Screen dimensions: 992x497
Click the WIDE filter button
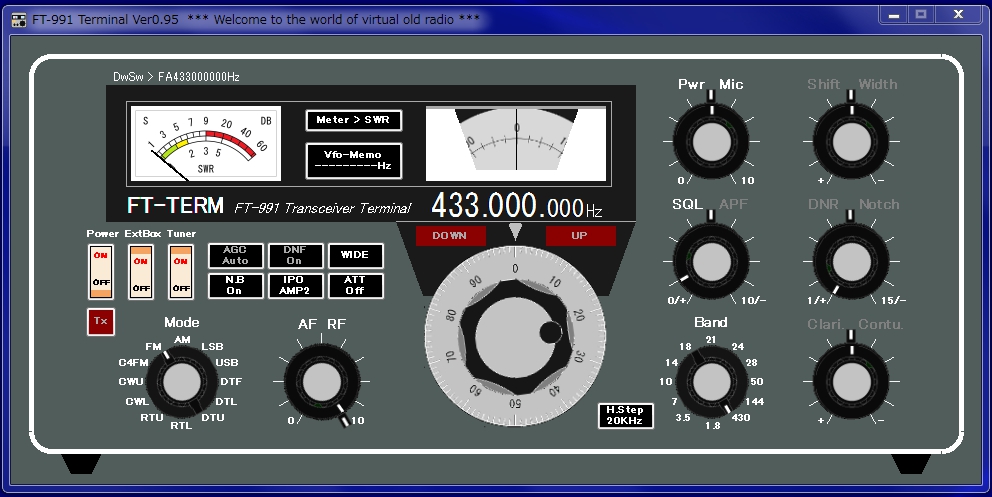(x=355, y=255)
